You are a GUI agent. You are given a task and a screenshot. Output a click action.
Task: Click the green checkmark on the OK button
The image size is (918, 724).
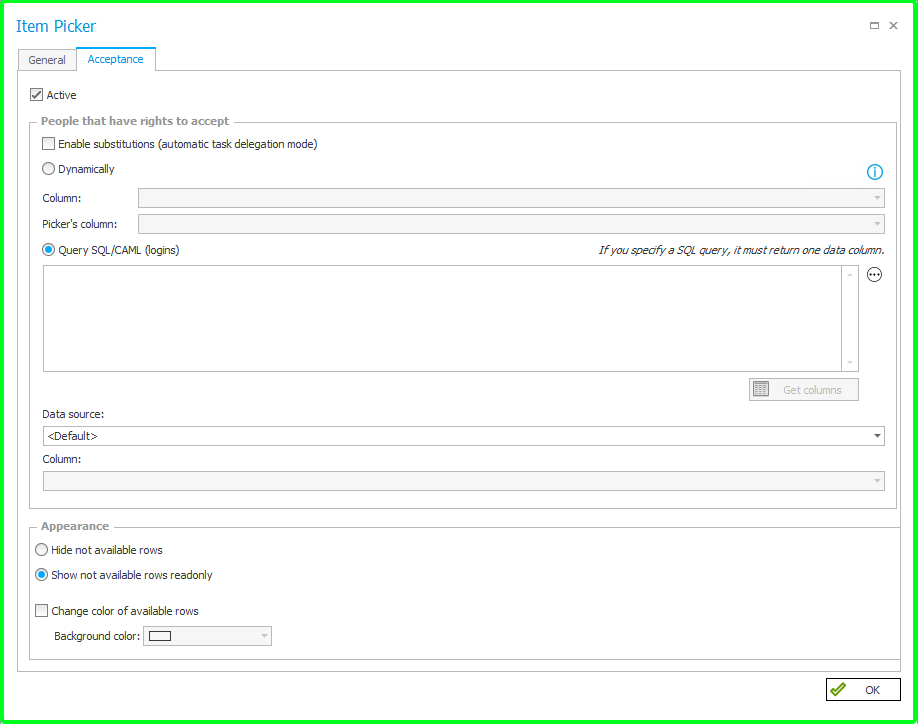click(838, 689)
